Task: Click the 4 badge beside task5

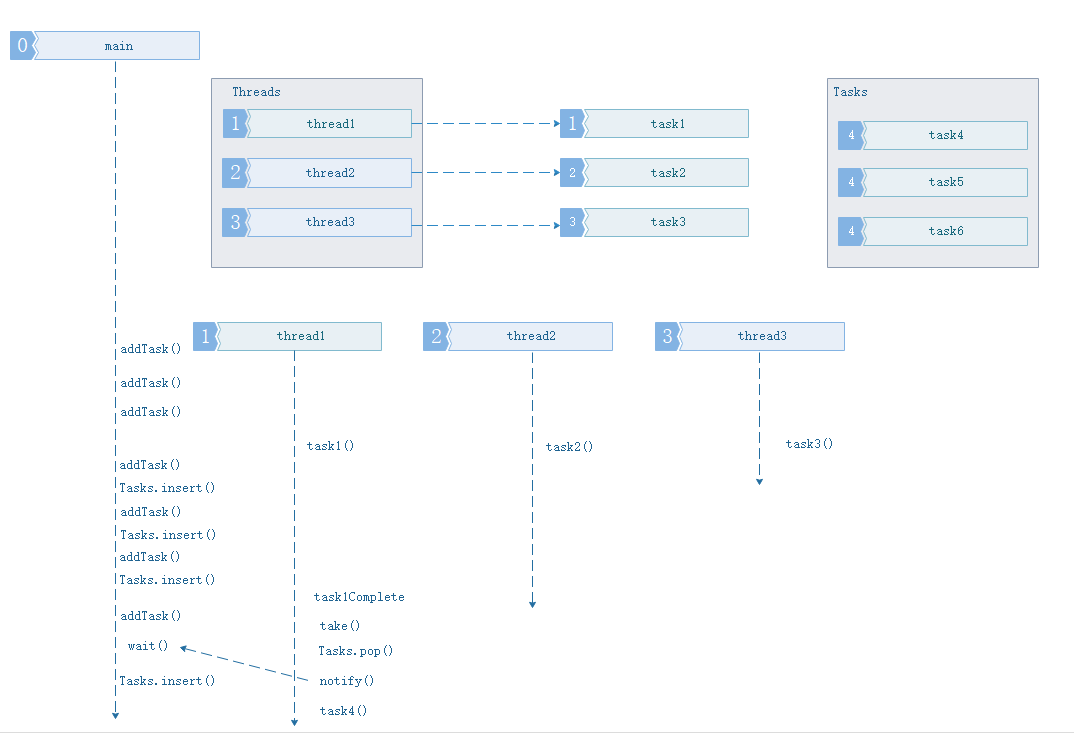Action: [x=851, y=183]
